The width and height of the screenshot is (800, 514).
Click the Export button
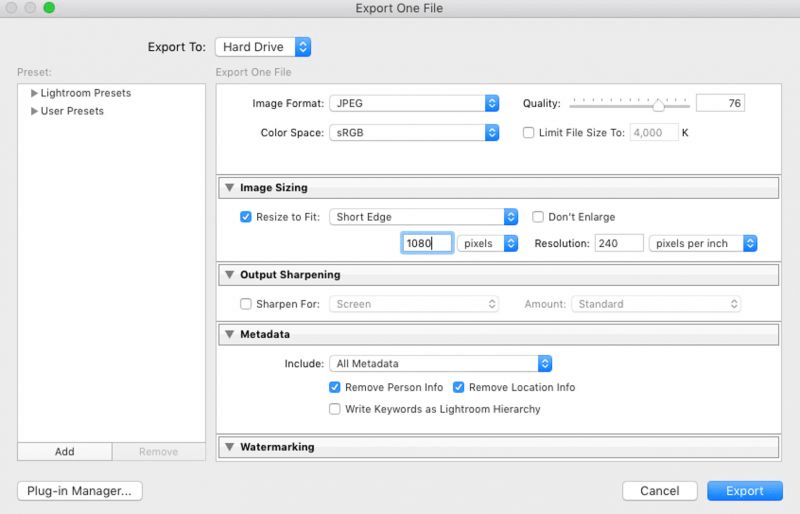pyautogui.click(x=744, y=491)
